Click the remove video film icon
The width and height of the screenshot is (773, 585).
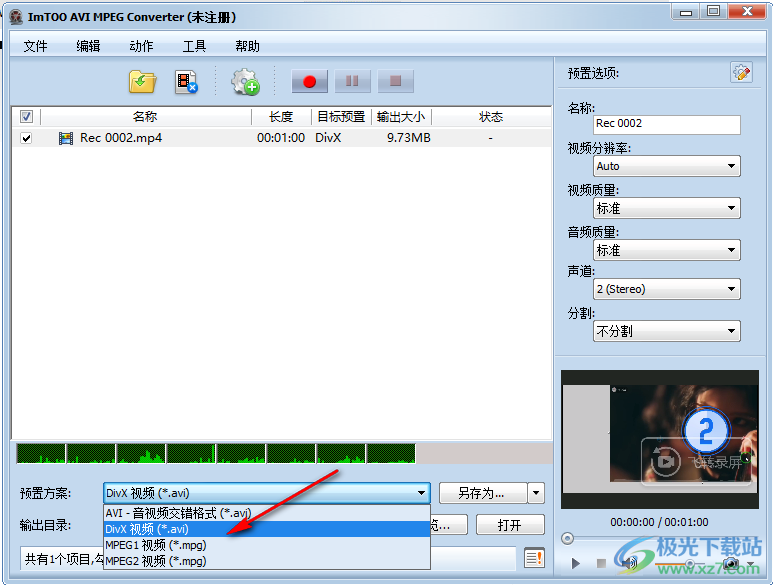pyautogui.click(x=186, y=82)
